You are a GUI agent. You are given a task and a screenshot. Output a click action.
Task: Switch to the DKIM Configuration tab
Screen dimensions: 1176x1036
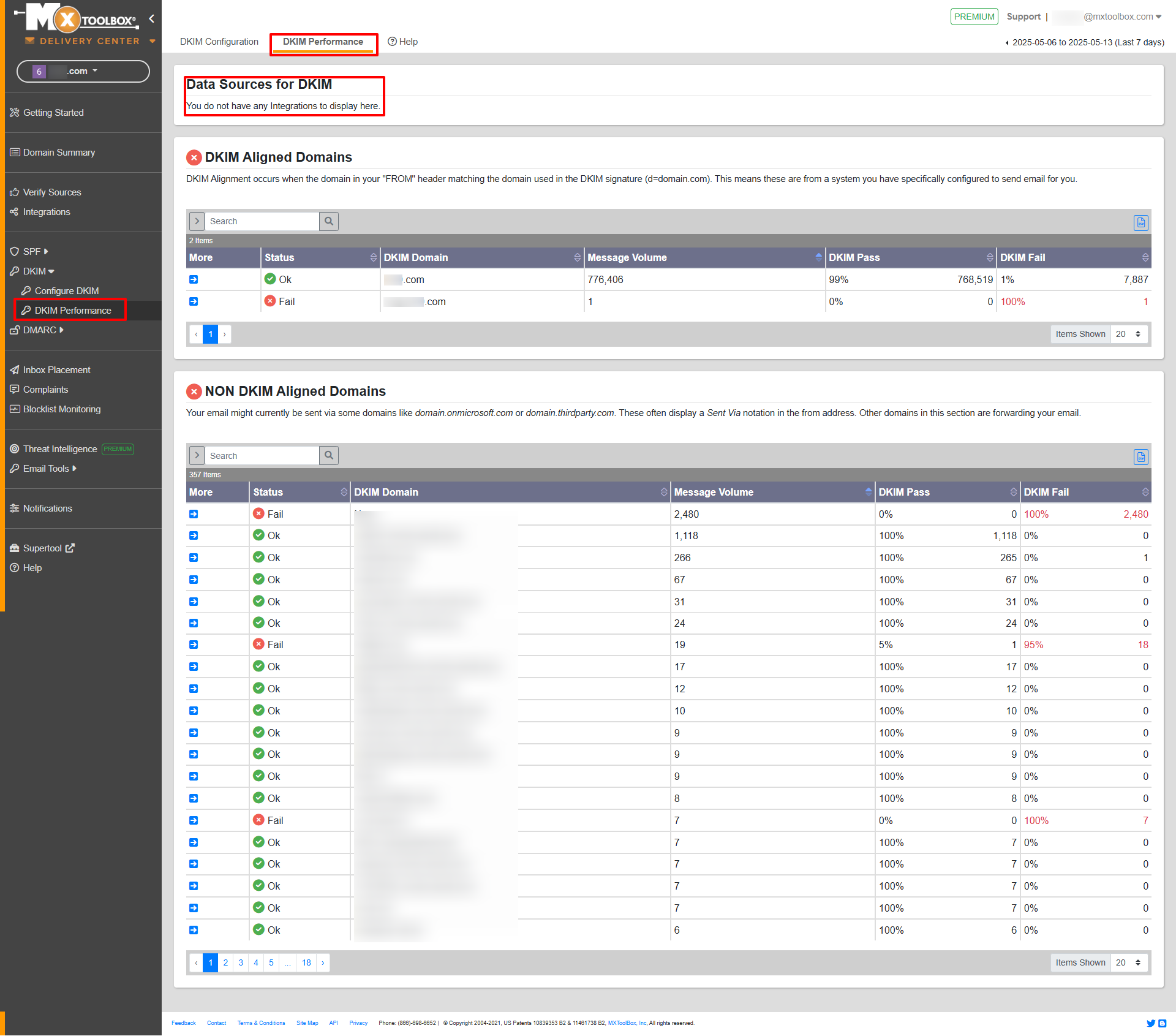coord(219,41)
